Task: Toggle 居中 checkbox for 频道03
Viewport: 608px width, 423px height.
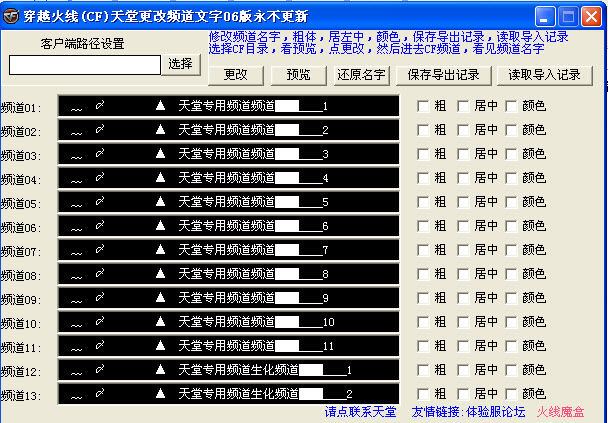Action: click(x=463, y=154)
